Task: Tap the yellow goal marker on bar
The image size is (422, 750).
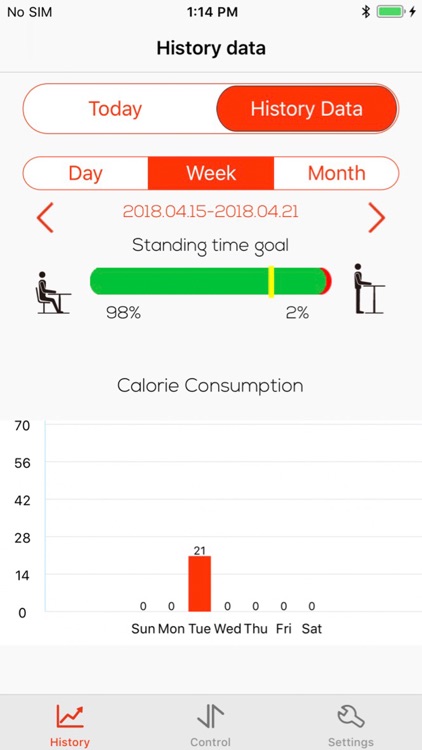Action: (271, 282)
